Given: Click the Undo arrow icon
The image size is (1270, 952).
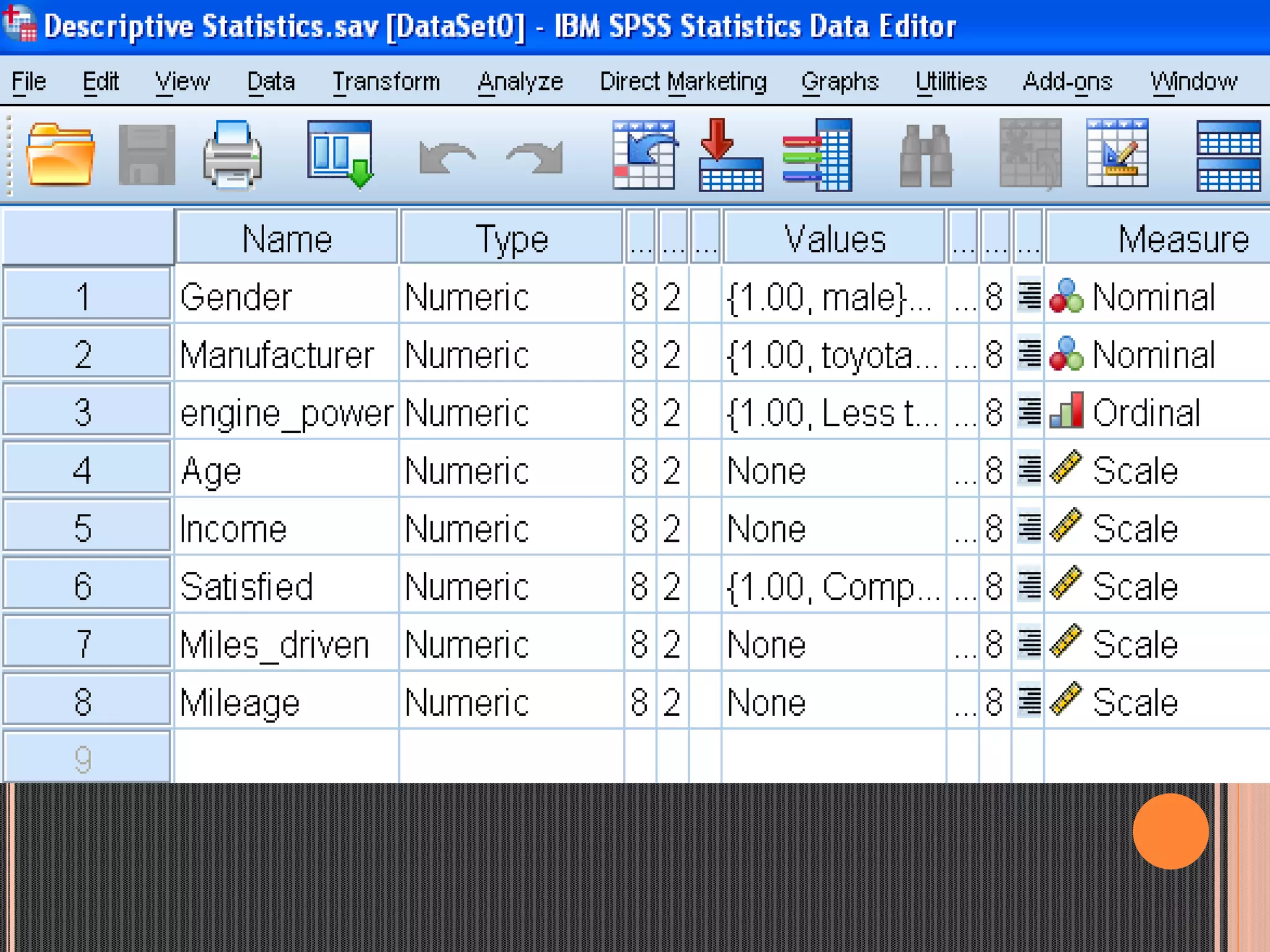Looking at the screenshot, I should click(x=447, y=157).
